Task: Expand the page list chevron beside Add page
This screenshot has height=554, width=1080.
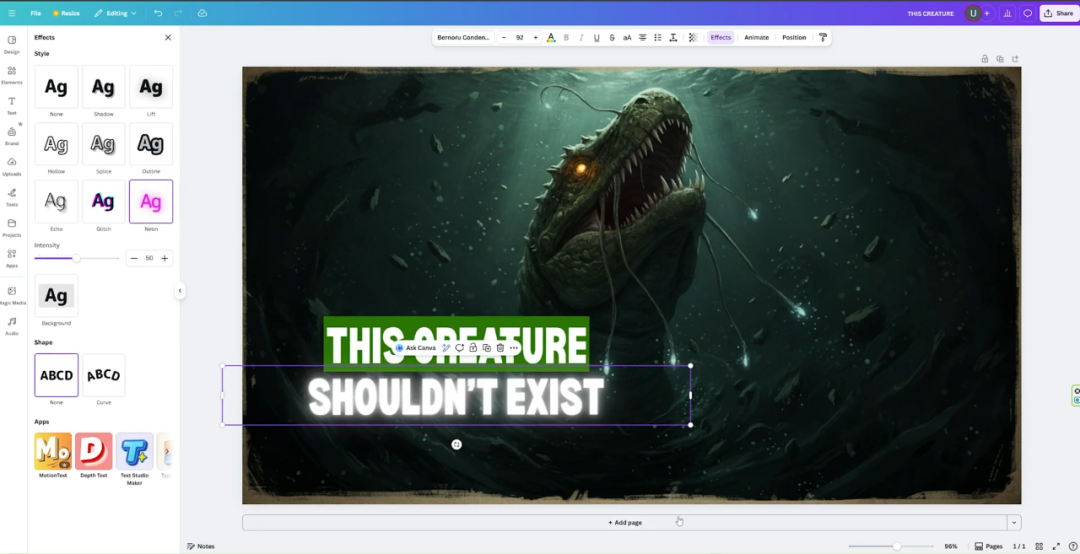Action: click(1014, 522)
